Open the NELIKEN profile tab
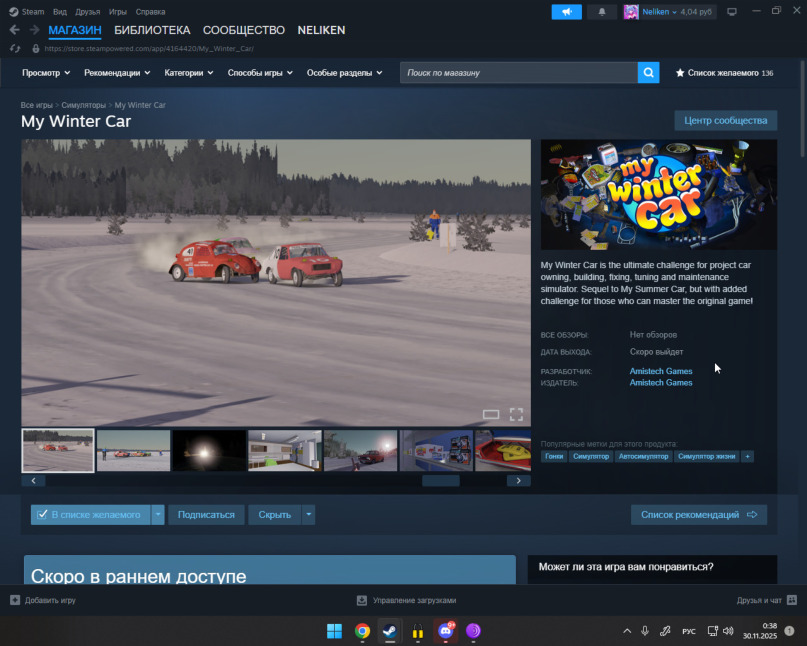The height and width of the screenshot is (646, 807). (321, 30)
